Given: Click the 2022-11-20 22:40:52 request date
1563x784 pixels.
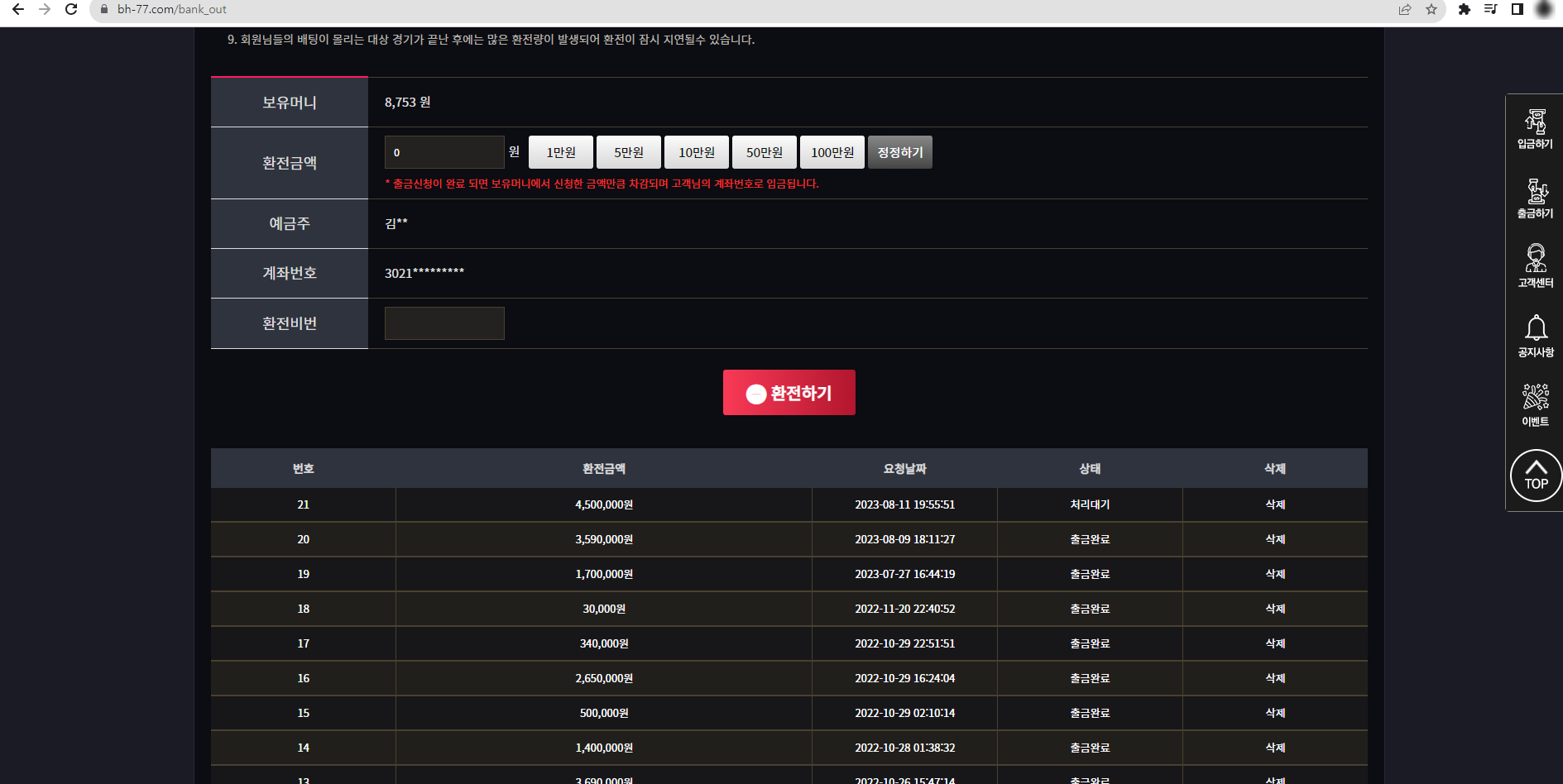Looking at the screenshot, I should pyautogui.click(x=905, y=609).
